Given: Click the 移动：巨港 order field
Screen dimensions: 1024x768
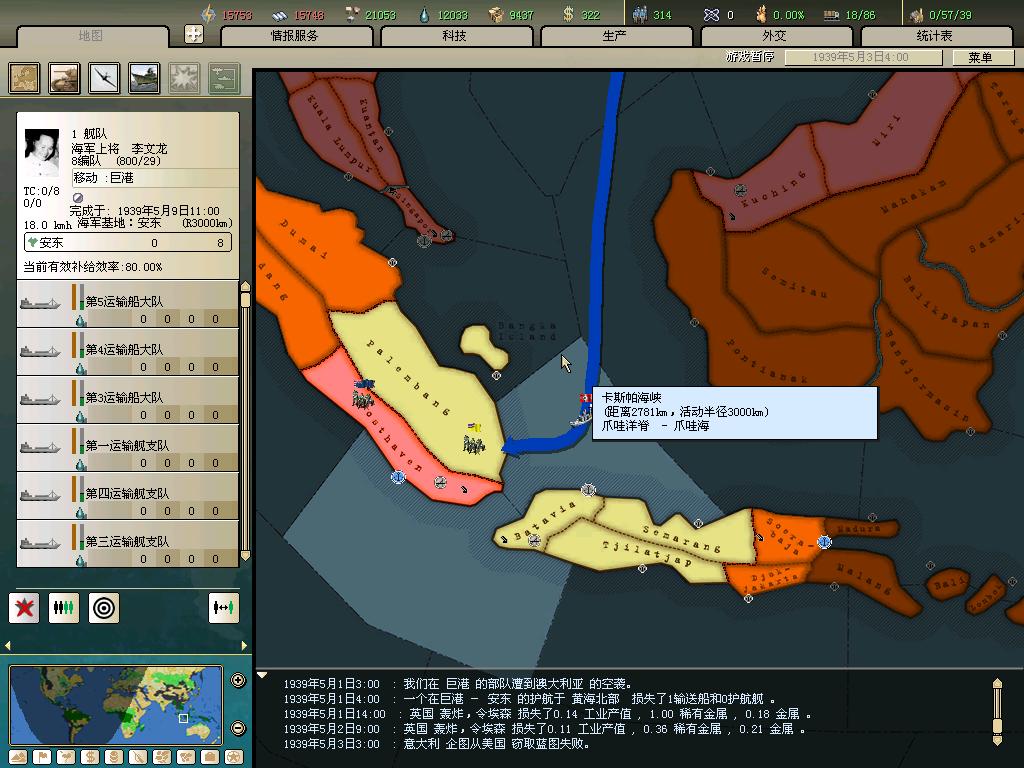Looking at the screenshot, I should [x=155, y=178].
